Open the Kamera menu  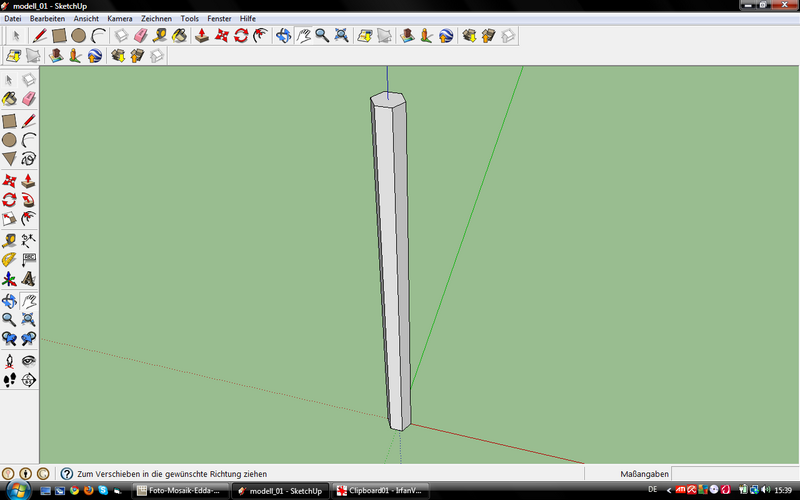(119, 19)
